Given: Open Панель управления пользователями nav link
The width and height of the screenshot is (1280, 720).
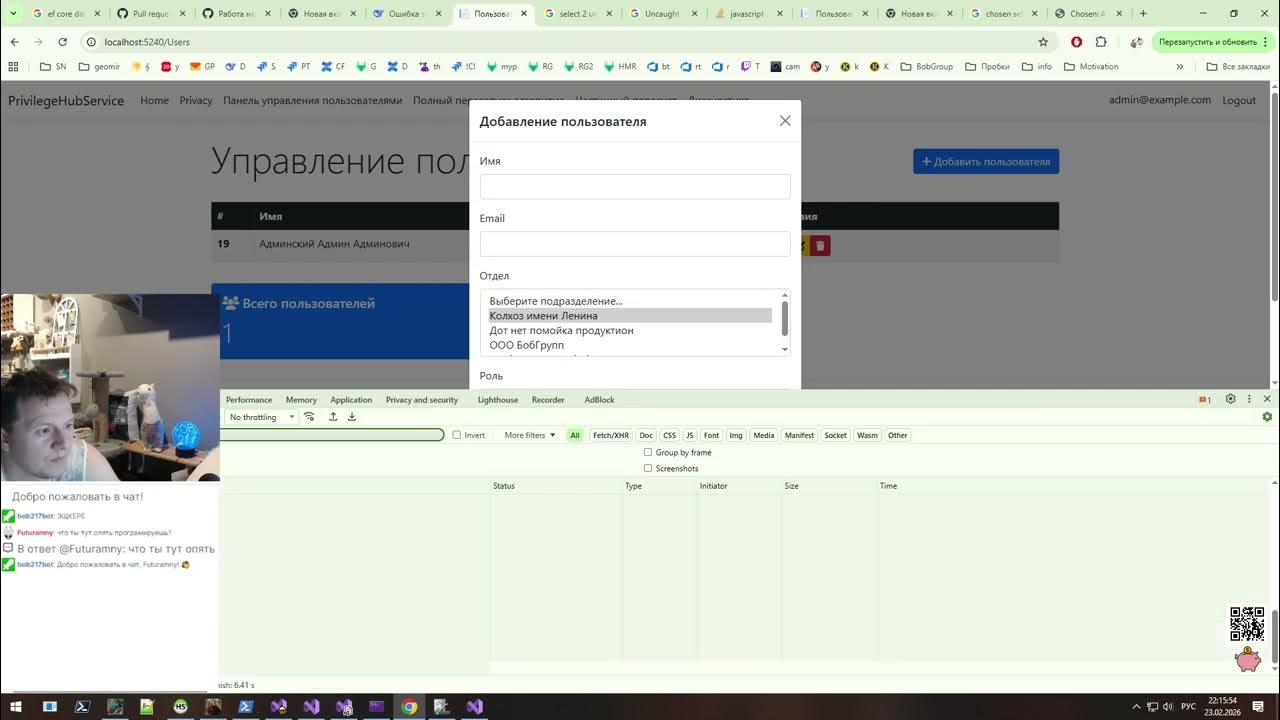Looking at the screenshot, I should 312,100.
